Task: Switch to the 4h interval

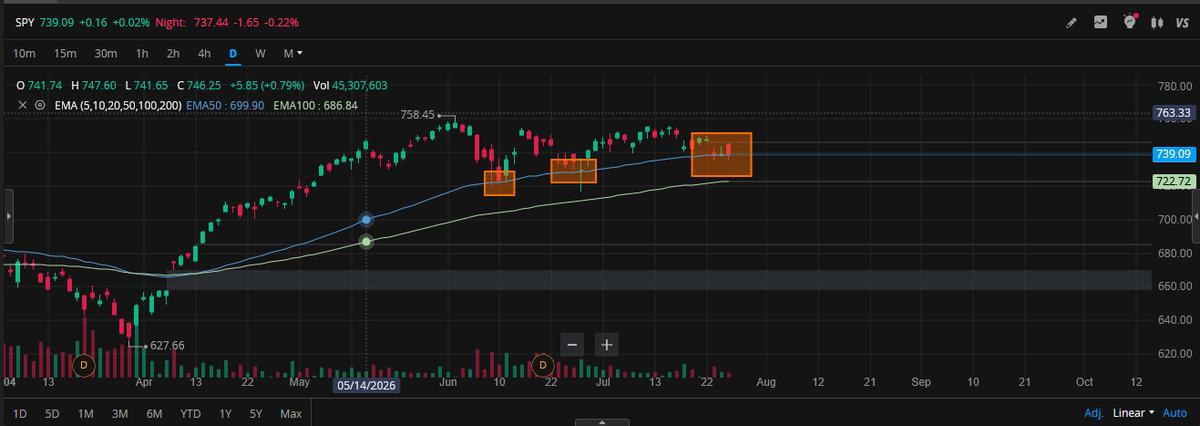Action: pos(204,53)
